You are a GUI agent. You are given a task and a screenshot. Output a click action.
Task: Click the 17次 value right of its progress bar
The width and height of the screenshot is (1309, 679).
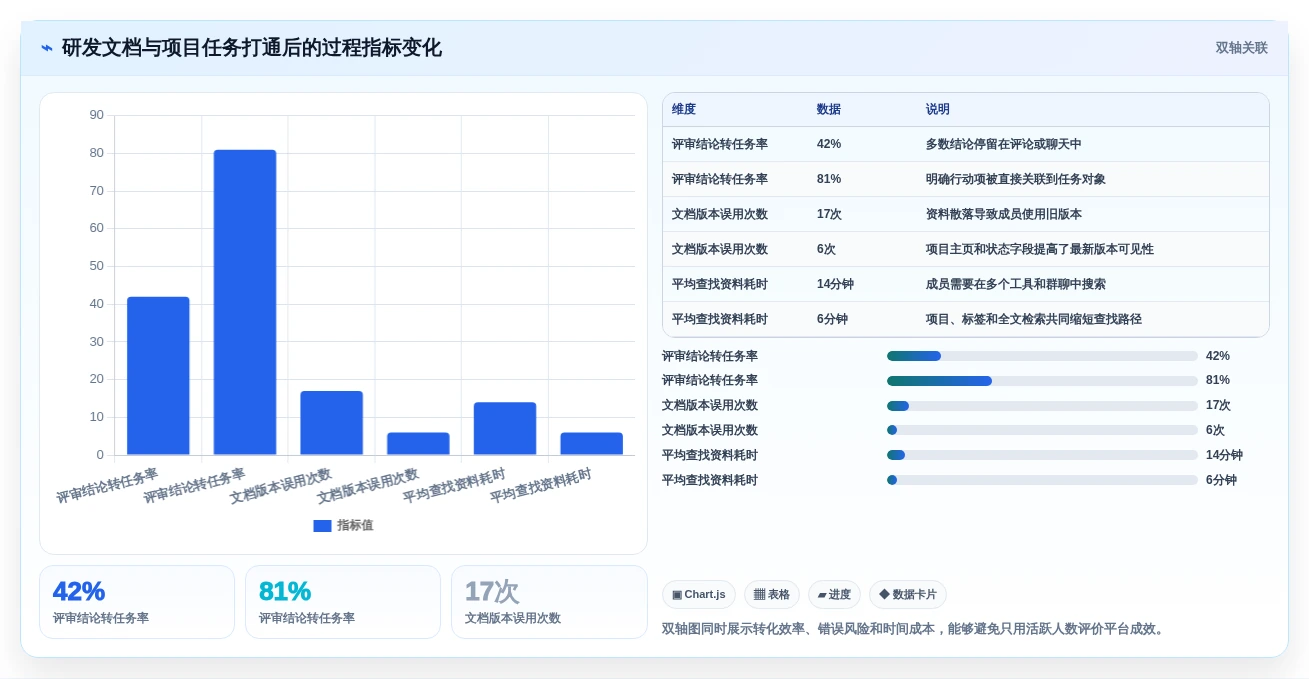pos(1218,405)
